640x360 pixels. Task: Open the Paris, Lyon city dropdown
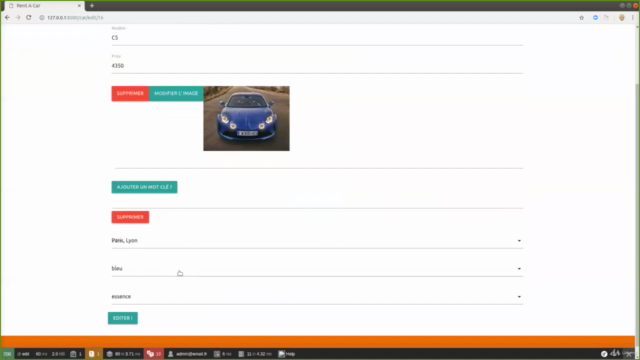(317, 240)
